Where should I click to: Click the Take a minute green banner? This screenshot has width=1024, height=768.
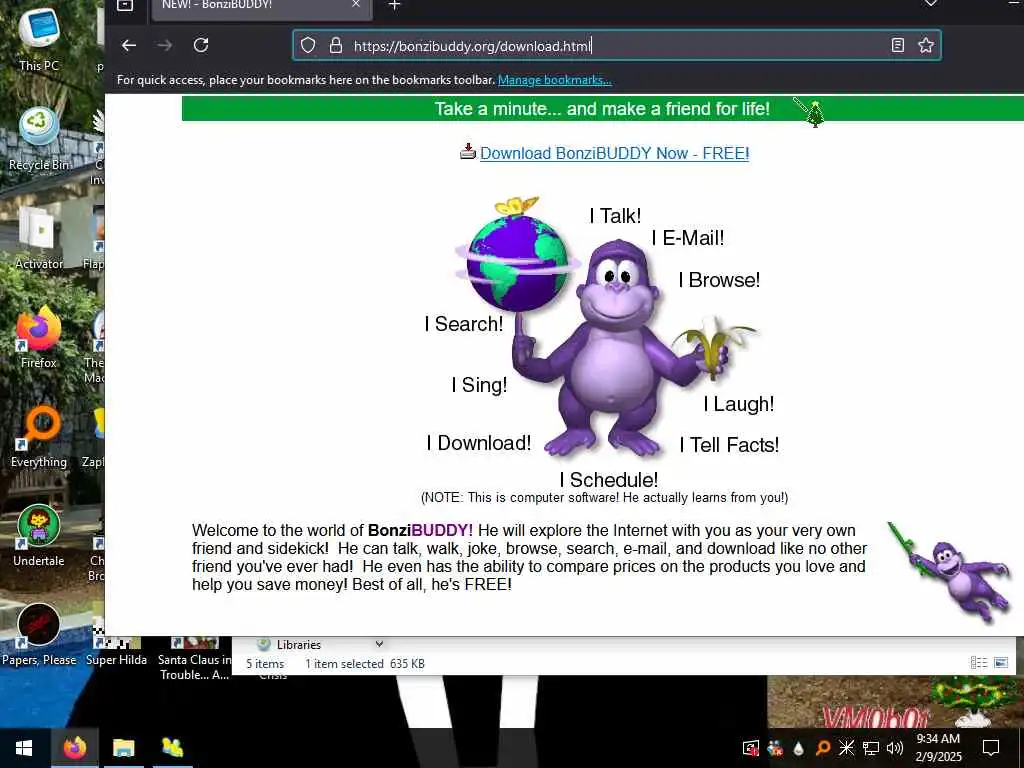click(602, 108)
